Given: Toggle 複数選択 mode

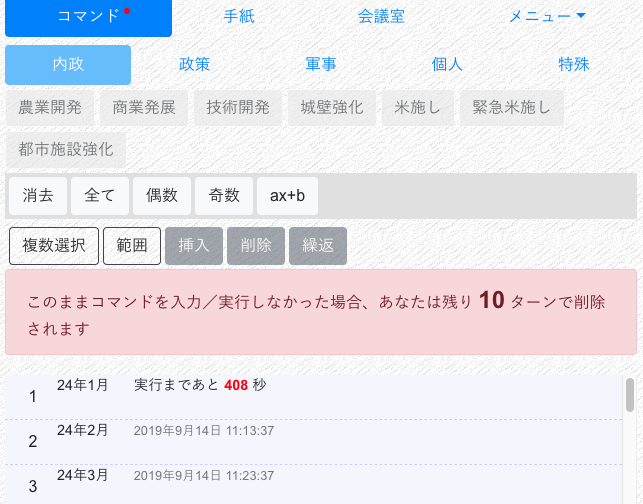Looking at the screenshot, I should (54, 245).
